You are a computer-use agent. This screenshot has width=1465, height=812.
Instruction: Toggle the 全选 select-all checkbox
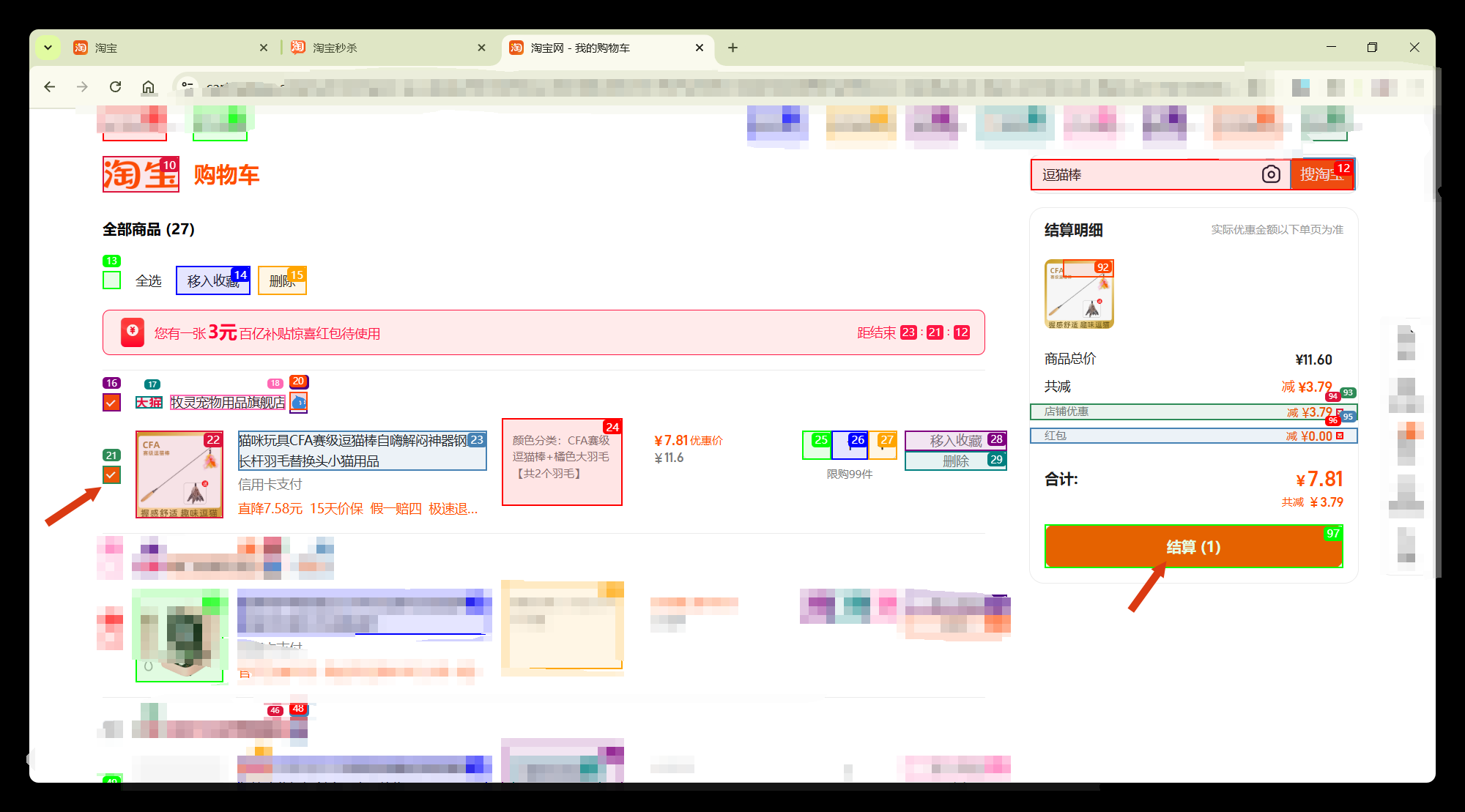pyautogui.click(x=111, y=280)
